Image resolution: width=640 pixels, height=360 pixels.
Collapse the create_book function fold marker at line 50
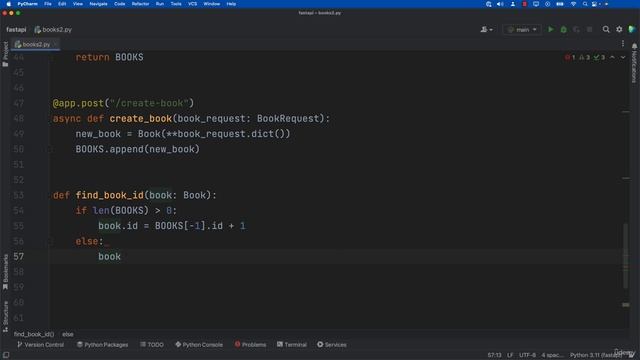click(51, 149)
